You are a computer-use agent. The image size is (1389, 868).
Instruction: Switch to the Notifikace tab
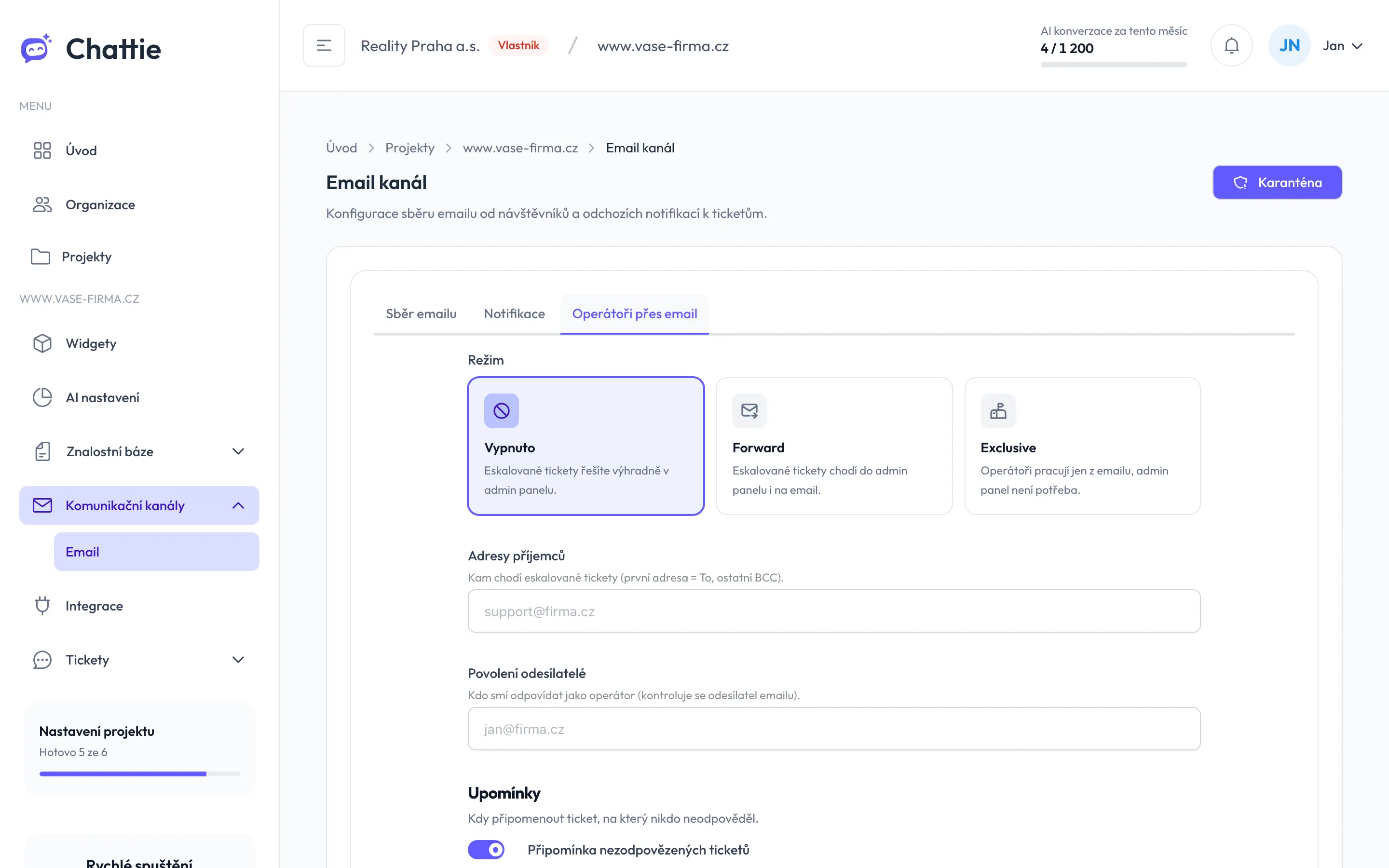514,313
